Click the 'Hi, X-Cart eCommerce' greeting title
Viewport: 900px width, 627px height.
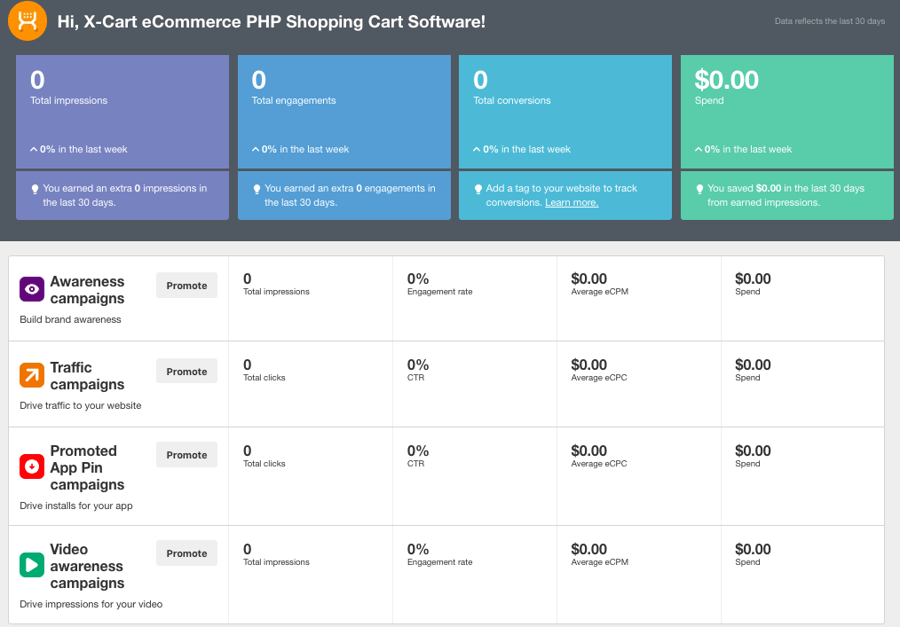click(271, 22)
